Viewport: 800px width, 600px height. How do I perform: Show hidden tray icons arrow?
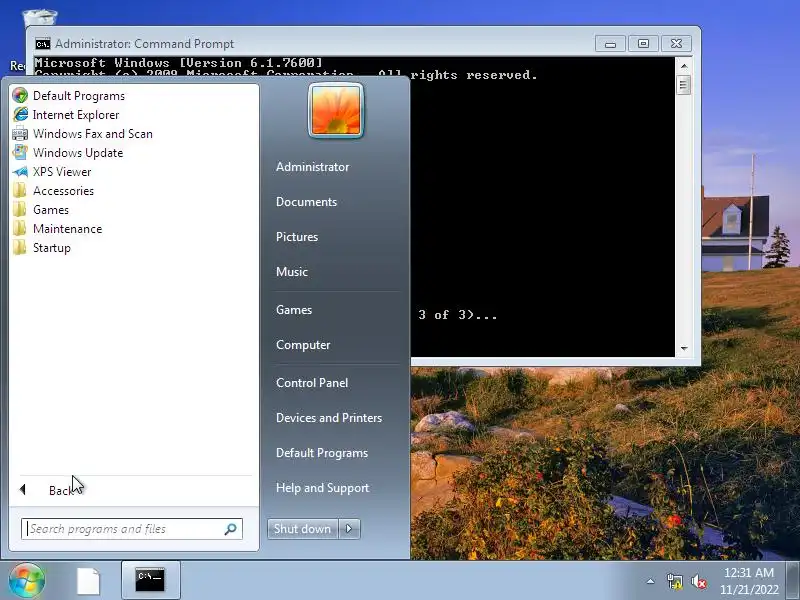tap(651, 581)
